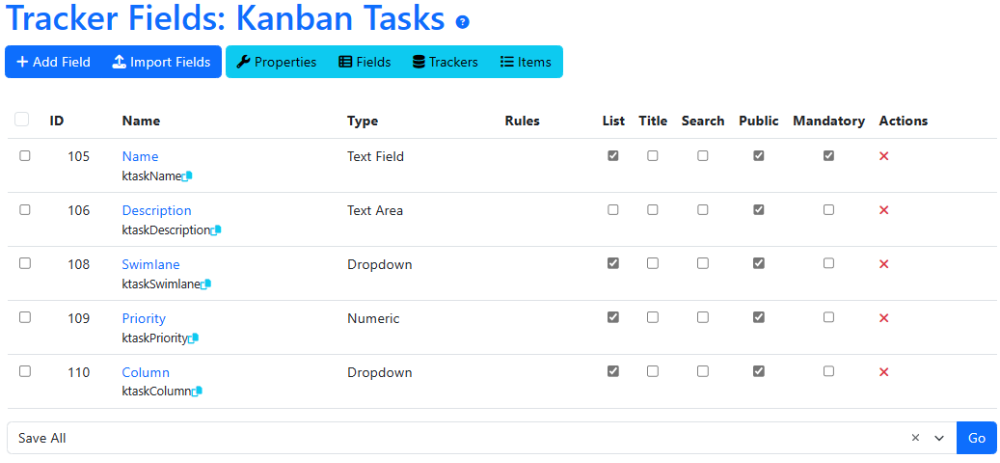Copy the ktaskDescription permanent name icon
This screenshot has width=1000, height=463.
tap(216, 230)
